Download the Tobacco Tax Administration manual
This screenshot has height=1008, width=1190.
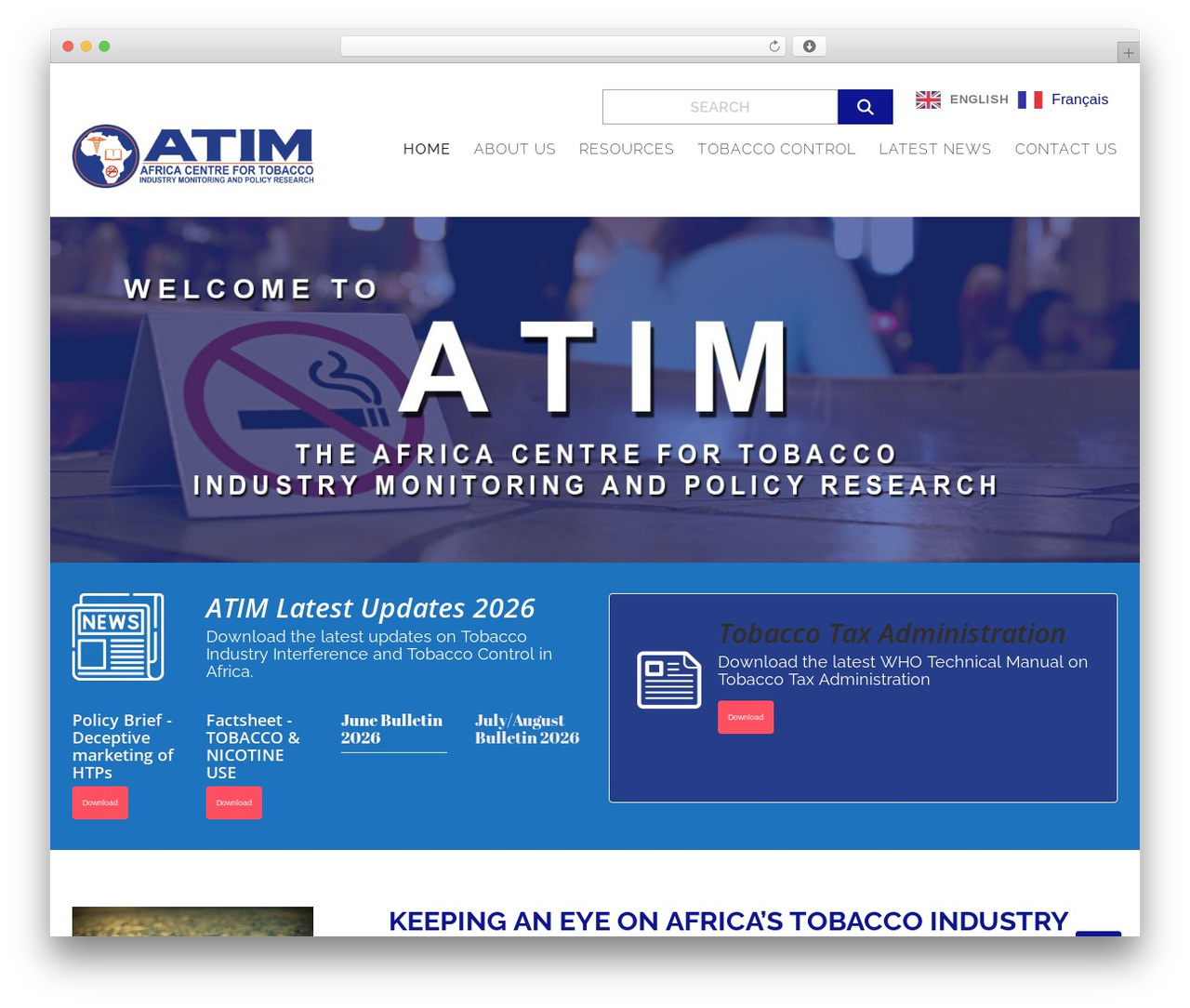746,717
